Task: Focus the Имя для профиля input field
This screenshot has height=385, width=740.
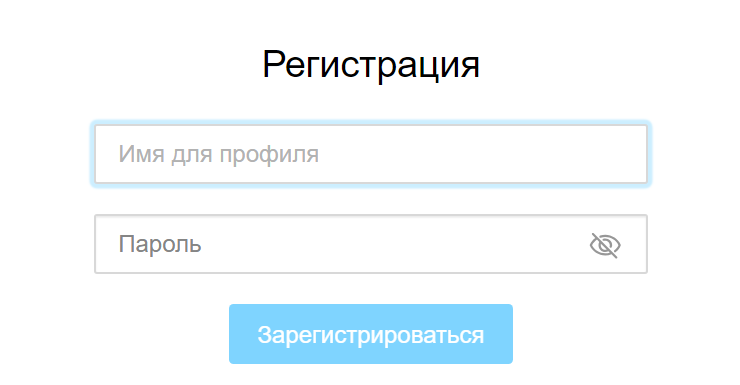Action: [371, 154]
